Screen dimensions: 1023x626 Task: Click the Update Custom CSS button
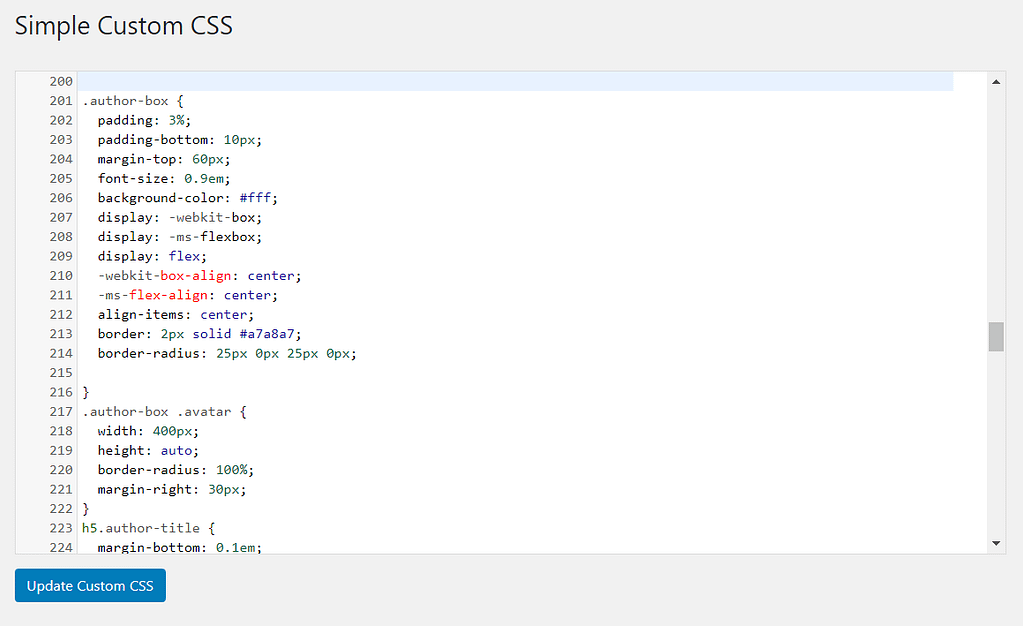tap(90, 585)
